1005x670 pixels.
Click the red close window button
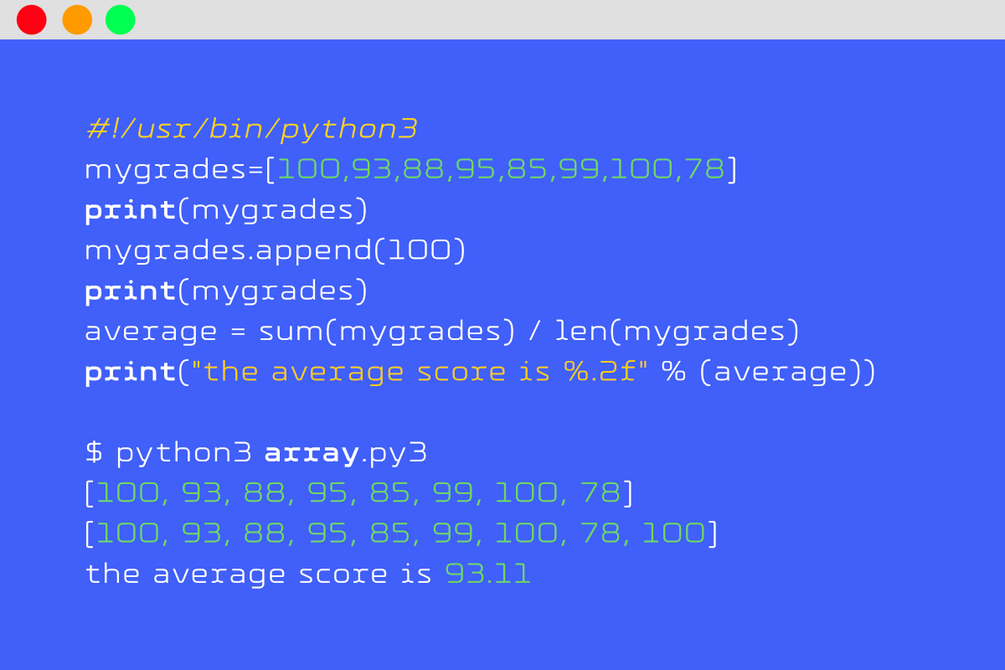[x=31, y=19]
